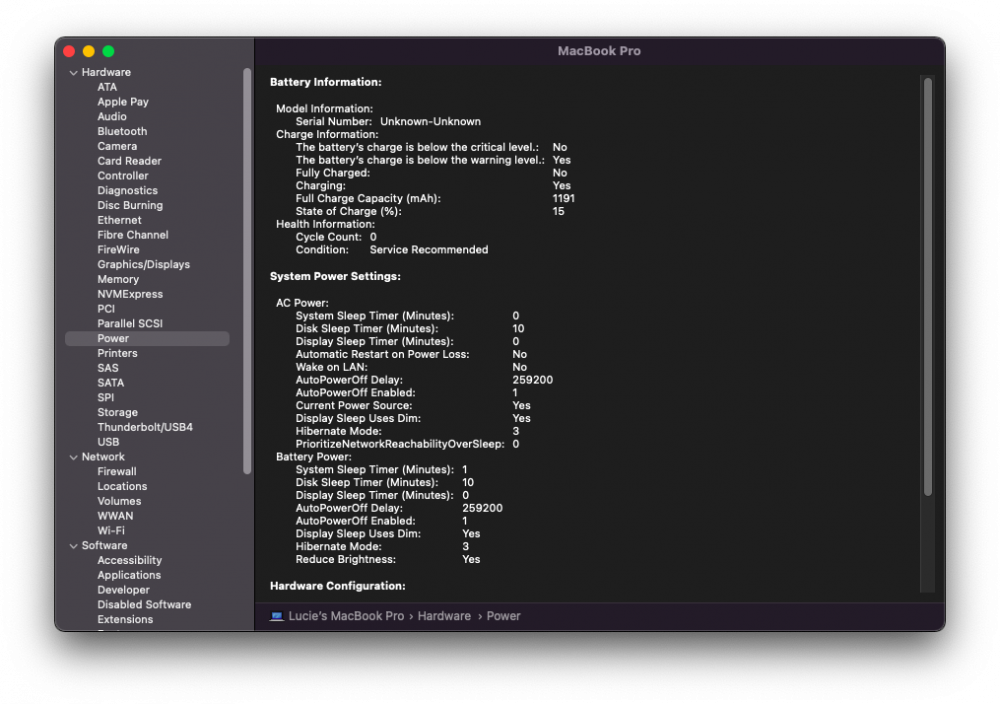Viewport: 1000px width, 704px height.
Task: Click the Hardware category label
Action: 106,72
